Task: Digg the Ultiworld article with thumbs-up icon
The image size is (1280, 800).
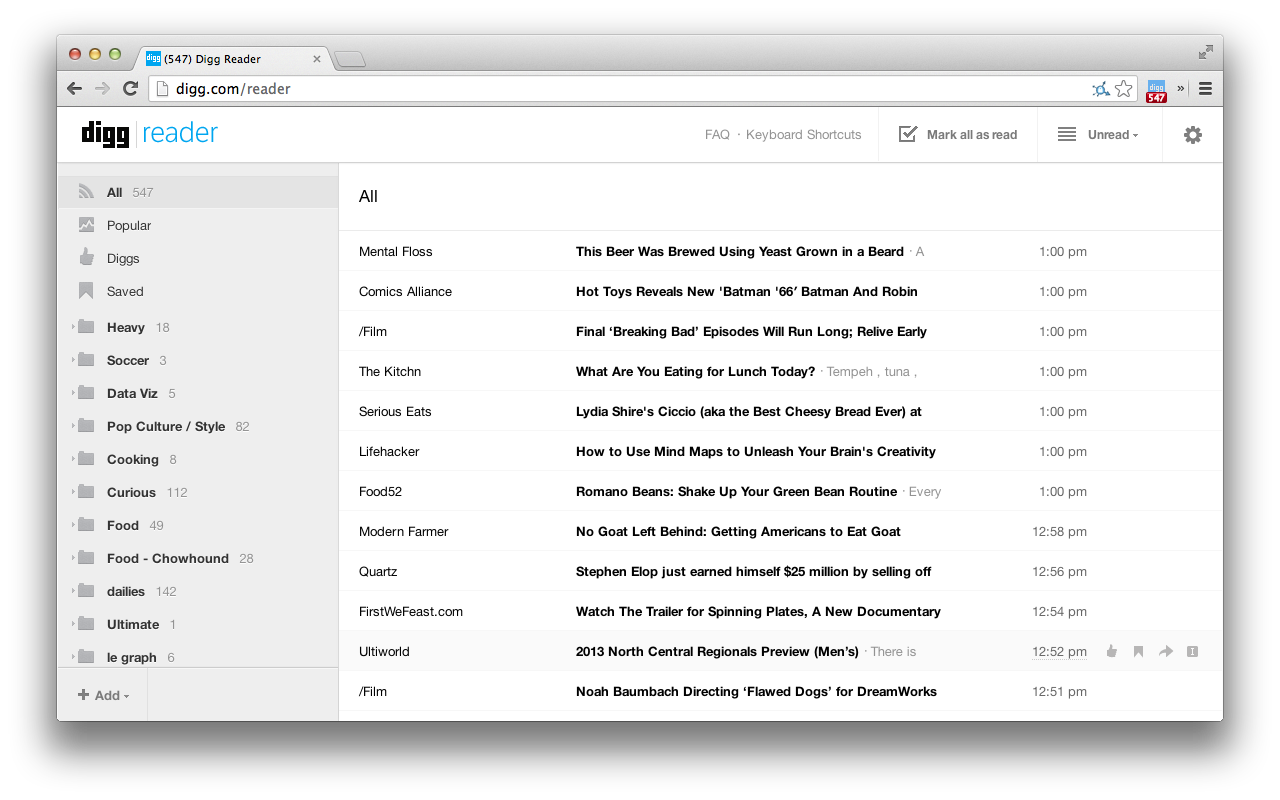Action: [x=1111, y=651]
